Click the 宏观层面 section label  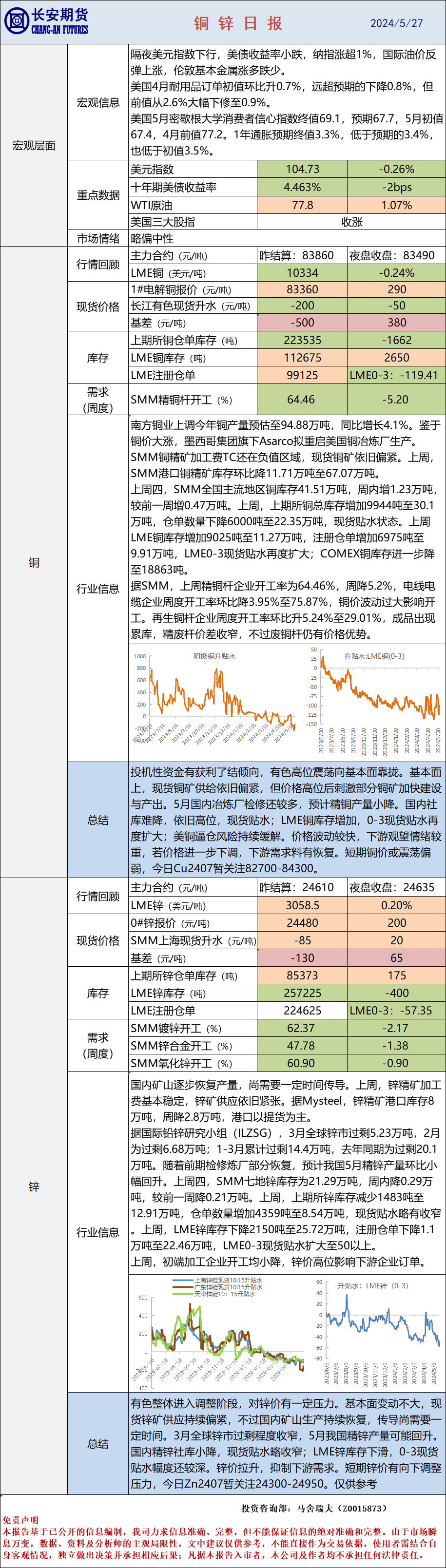tap(34, 146)
